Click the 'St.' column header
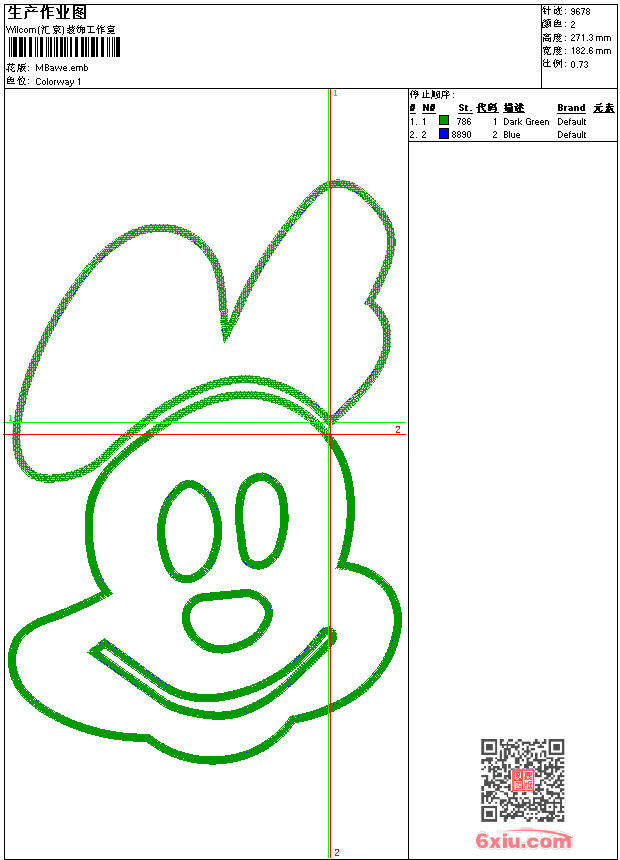The image size is (620, 860). pos(465,108)
